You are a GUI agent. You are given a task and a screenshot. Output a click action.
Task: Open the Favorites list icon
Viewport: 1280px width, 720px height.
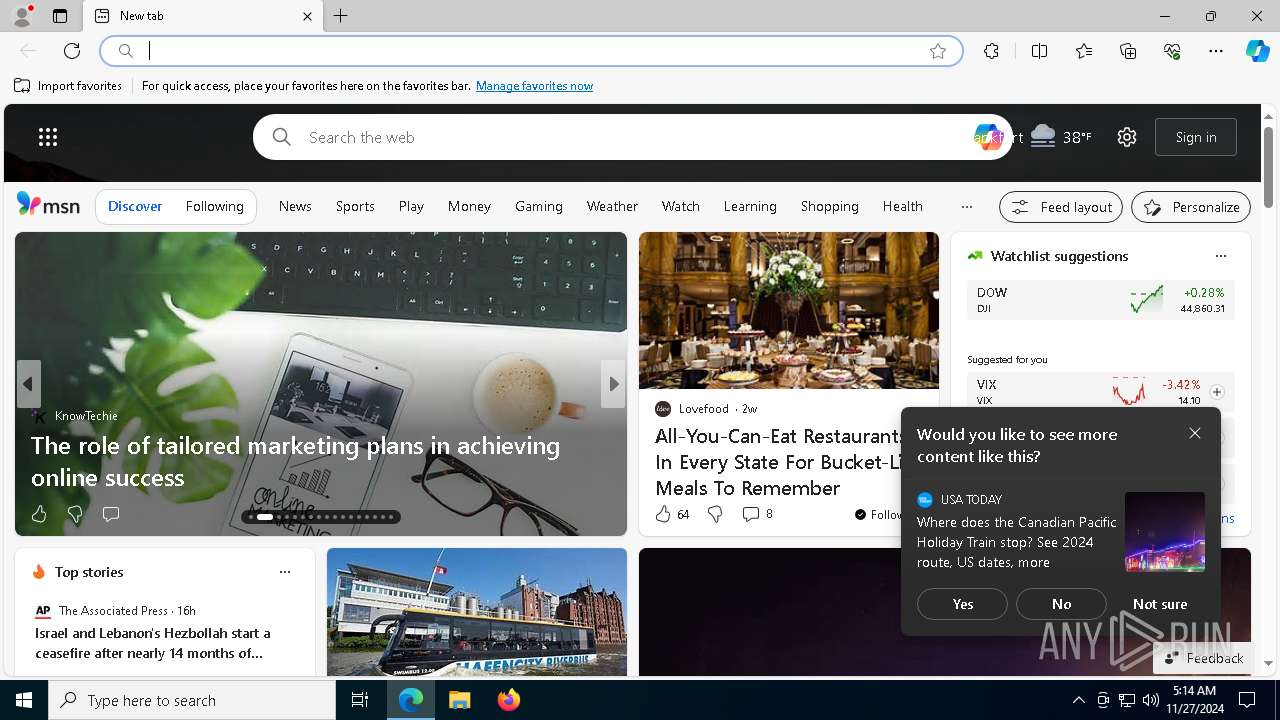coord(1084,51)
